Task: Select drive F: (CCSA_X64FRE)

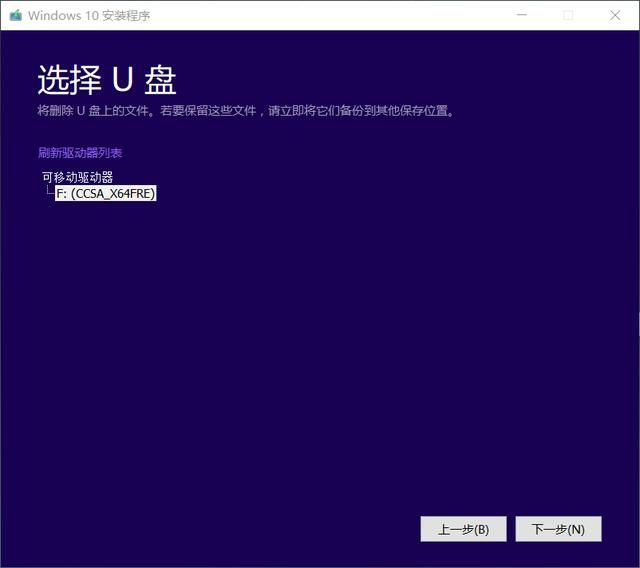Action: coord(106,193)
